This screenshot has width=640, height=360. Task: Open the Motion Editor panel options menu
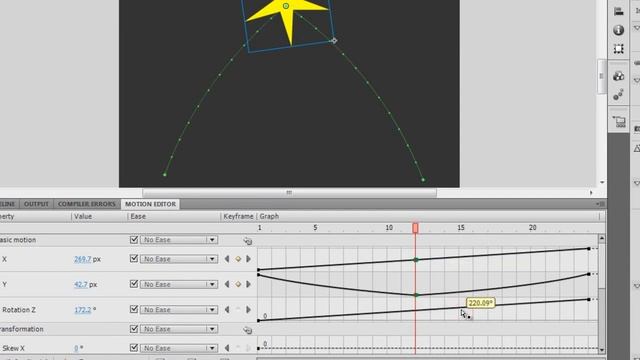(600, 204)
